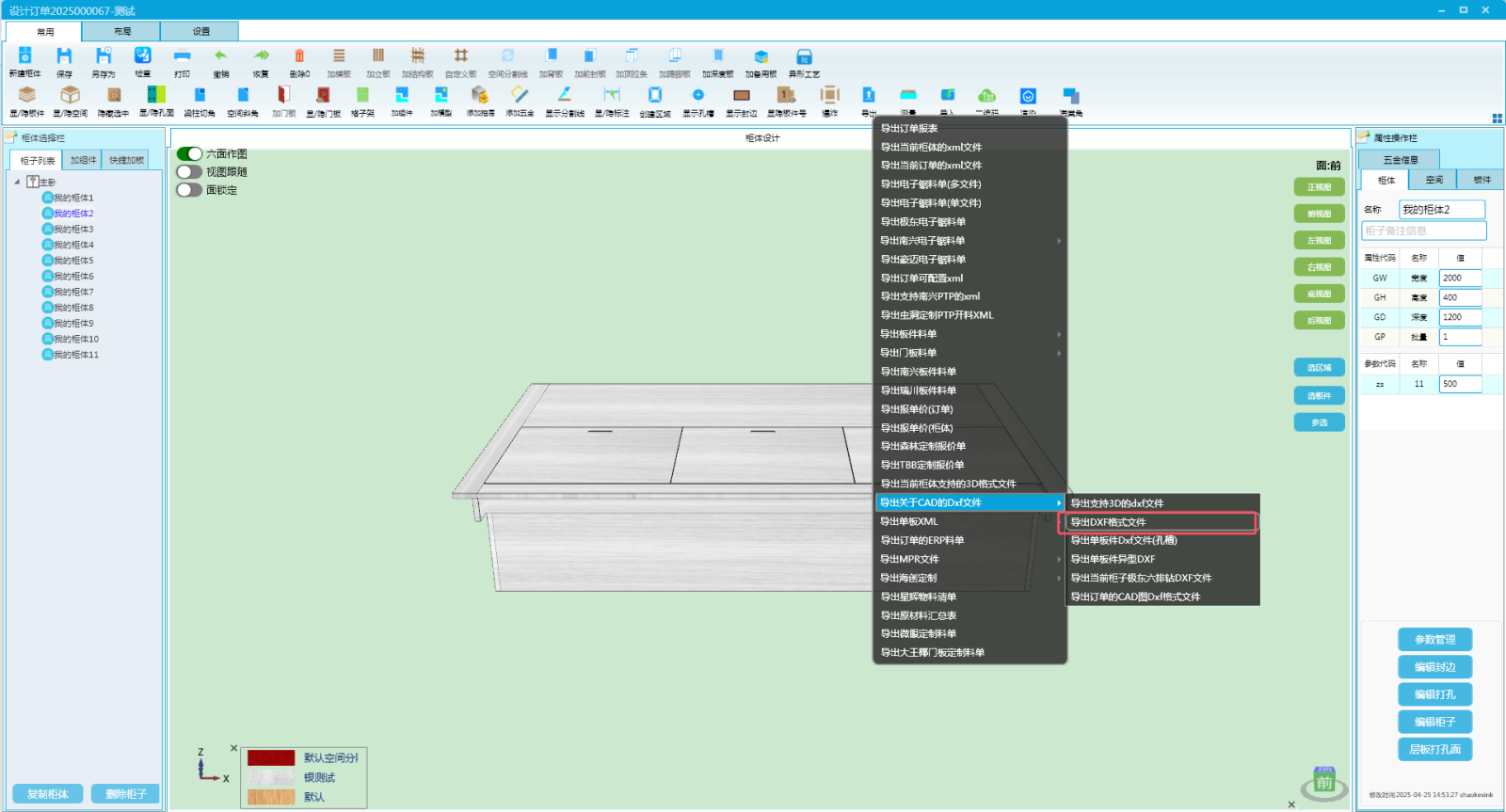Click the 显示封边 edge banding icon
Screen dimensions: 1506x812
point(742,95)
